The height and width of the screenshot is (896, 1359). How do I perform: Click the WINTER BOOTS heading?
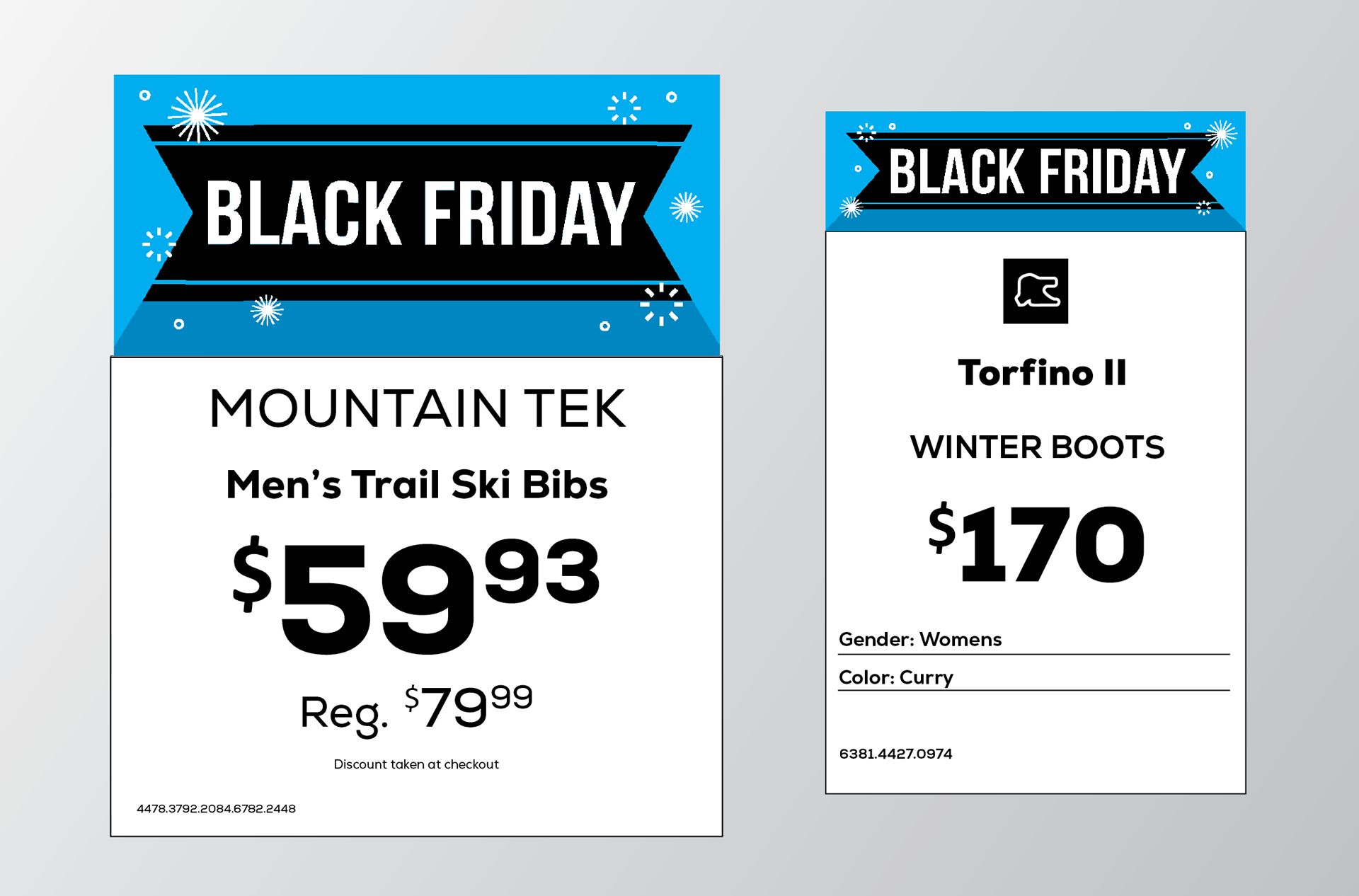(x=1037, y=447)
